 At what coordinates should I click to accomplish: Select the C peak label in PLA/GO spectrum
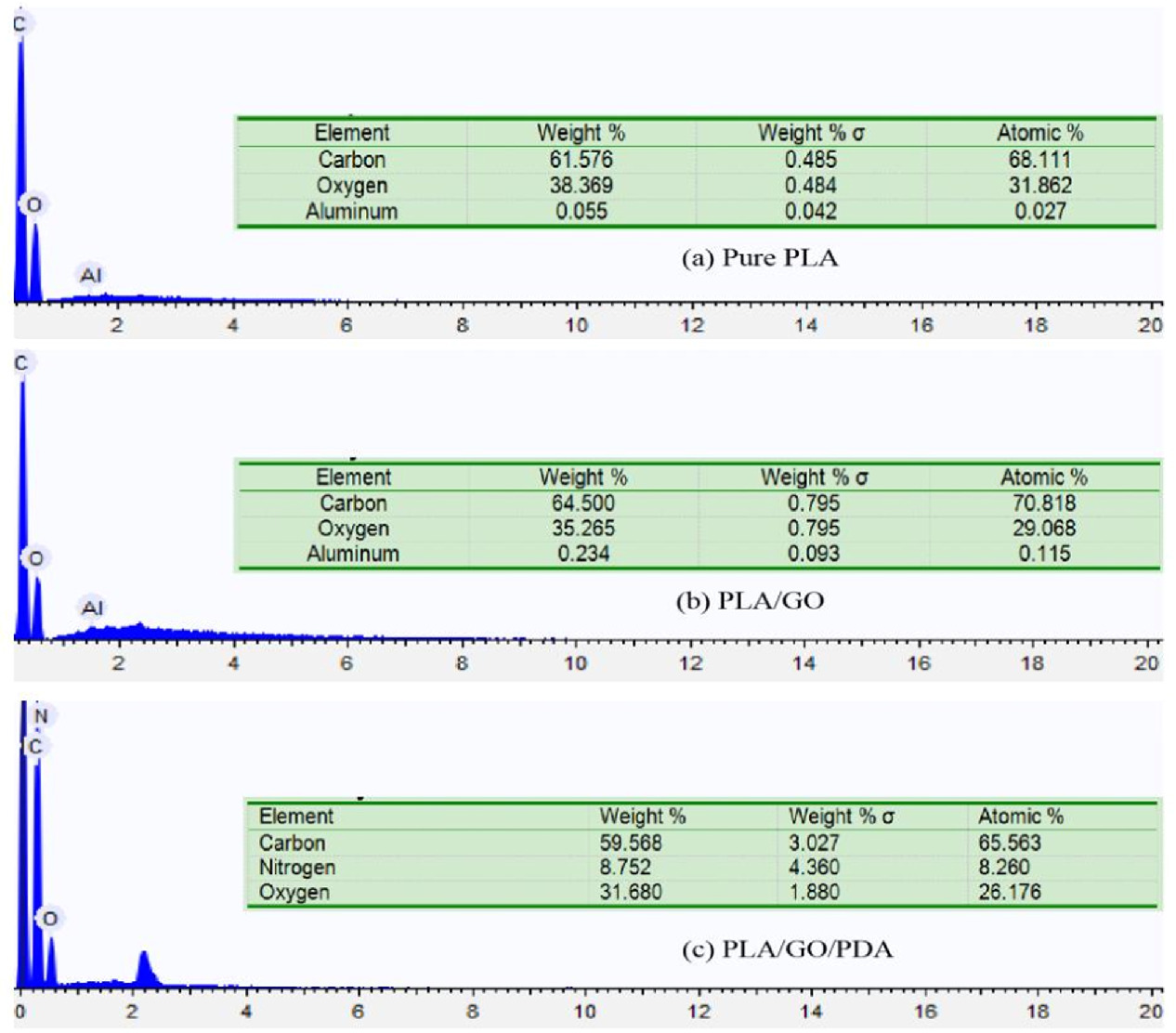21,363
